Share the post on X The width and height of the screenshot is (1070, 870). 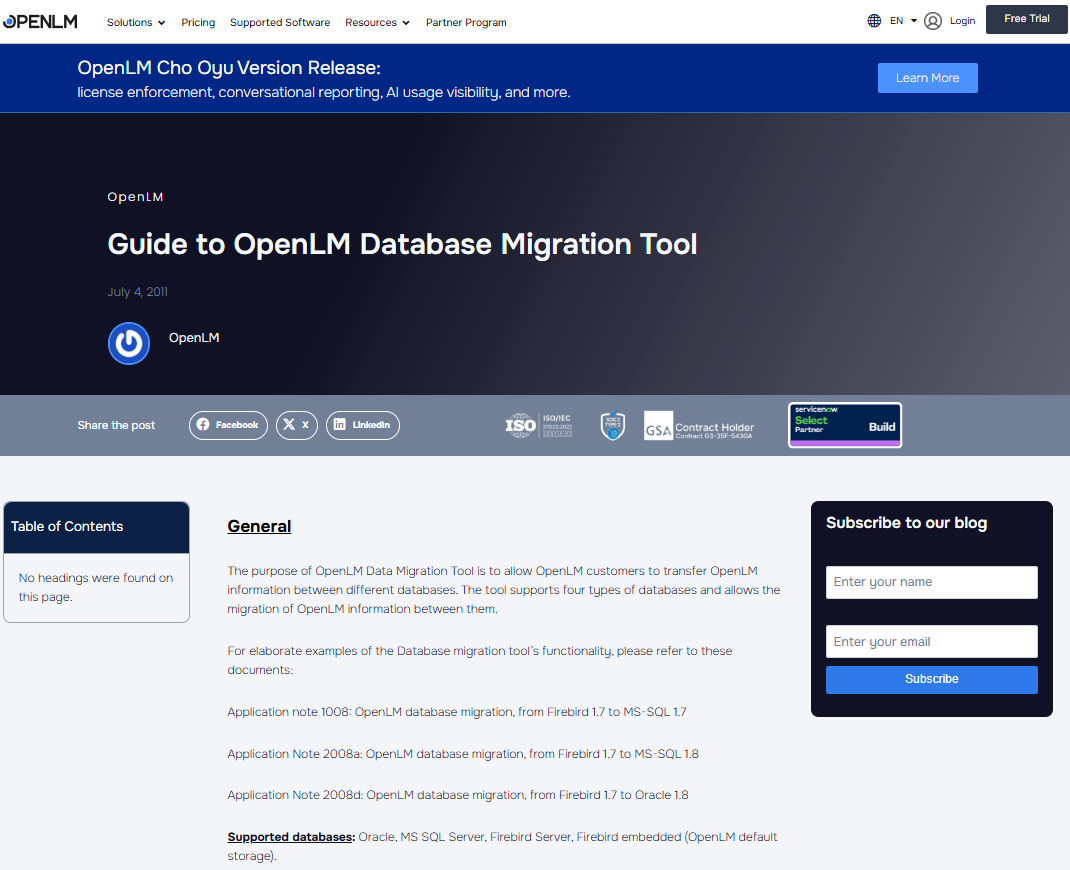tap(297, 425)
